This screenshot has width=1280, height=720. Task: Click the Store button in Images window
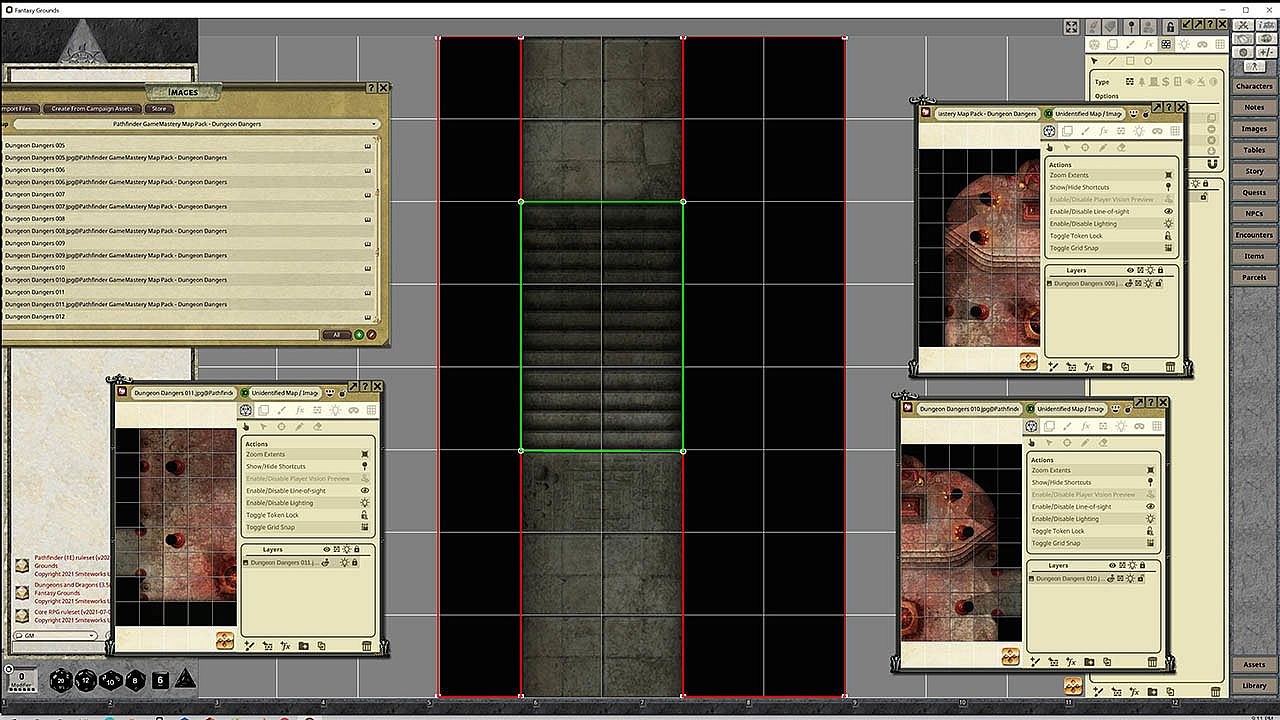[x=159, y=108]
